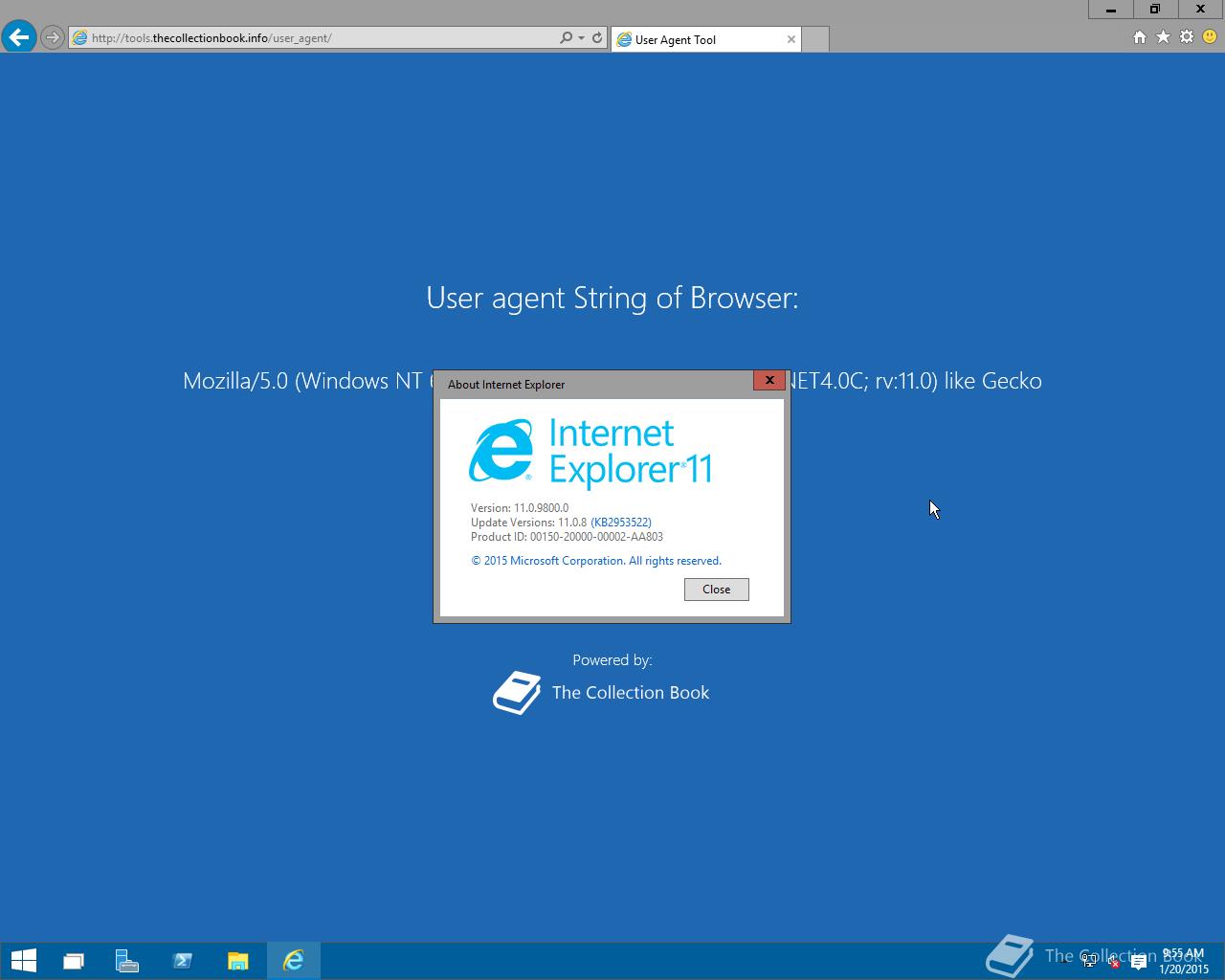The height and width of the screenshot is (980, 1225).
Task: Click the Internet Explorer 11 logo
Action: click(x=590, y=453)
